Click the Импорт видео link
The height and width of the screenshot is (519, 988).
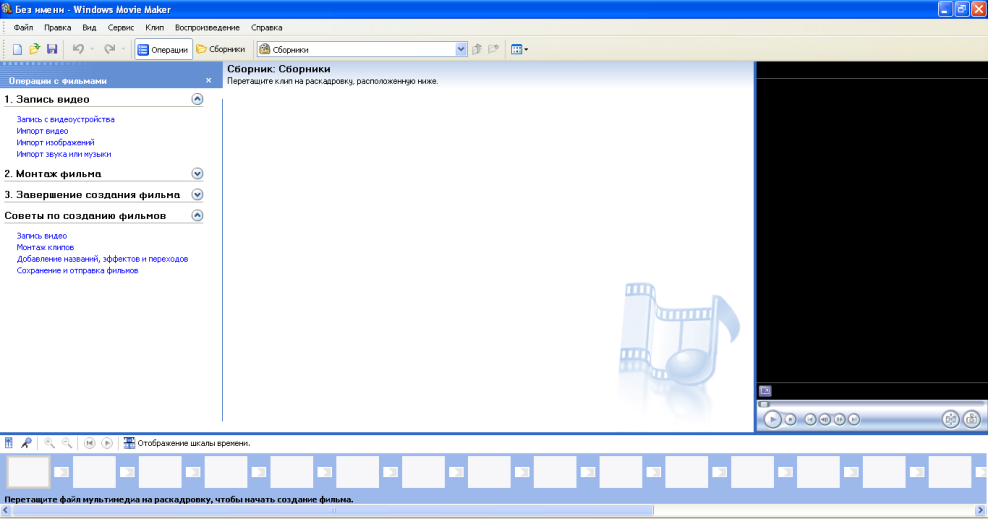pos(42,131)
